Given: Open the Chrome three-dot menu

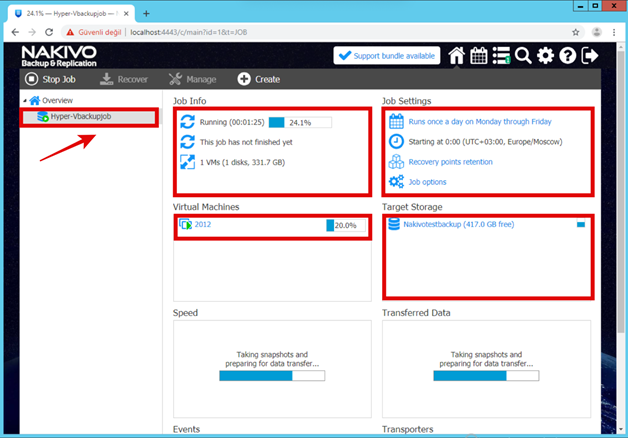Looking at the screenshot, I should point(614,32).
